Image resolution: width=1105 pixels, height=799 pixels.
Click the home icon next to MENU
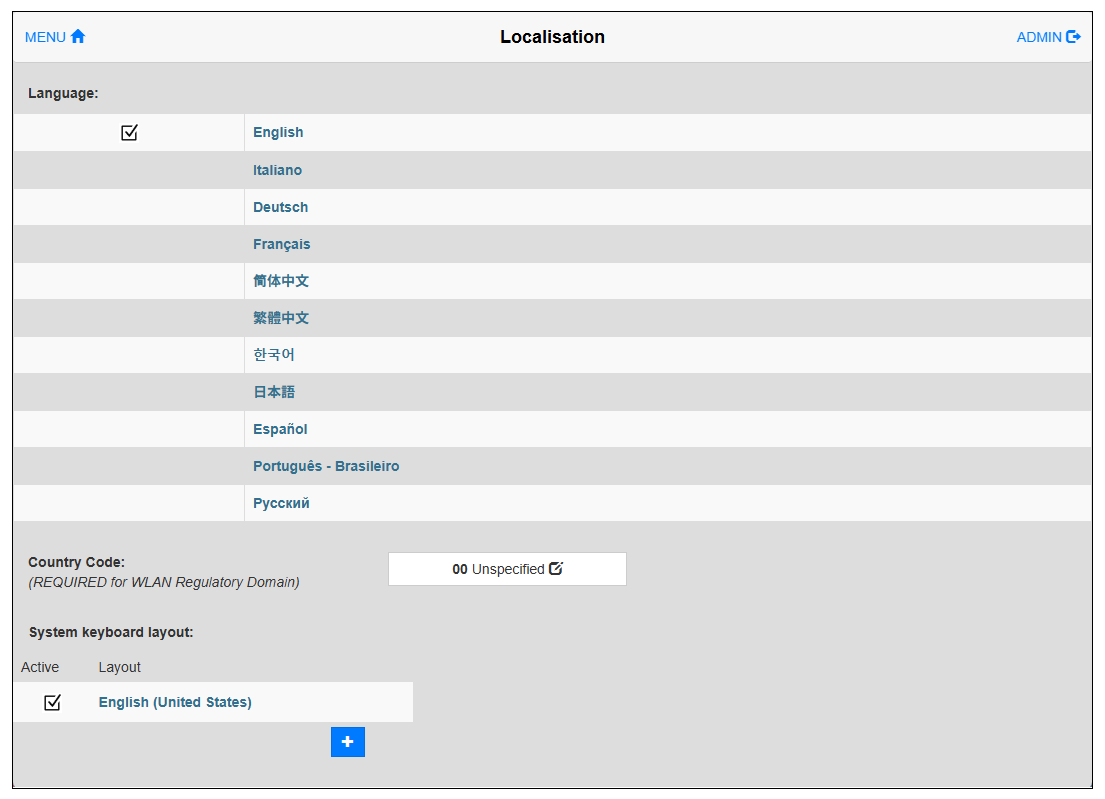pyautogui.click(x=78, y=37)
